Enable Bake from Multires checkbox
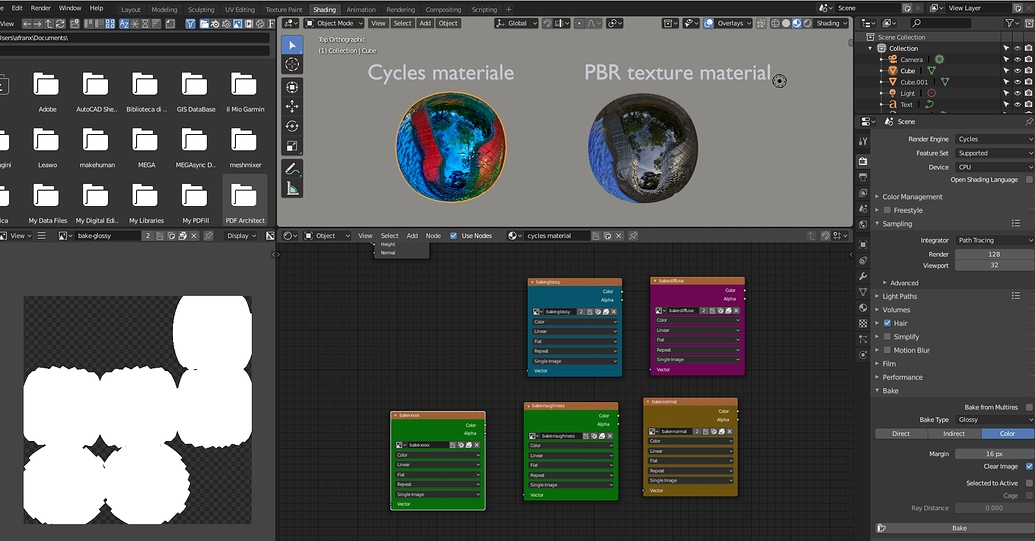The width and height of the screenshot is (1035, 541). point(1029,407)
